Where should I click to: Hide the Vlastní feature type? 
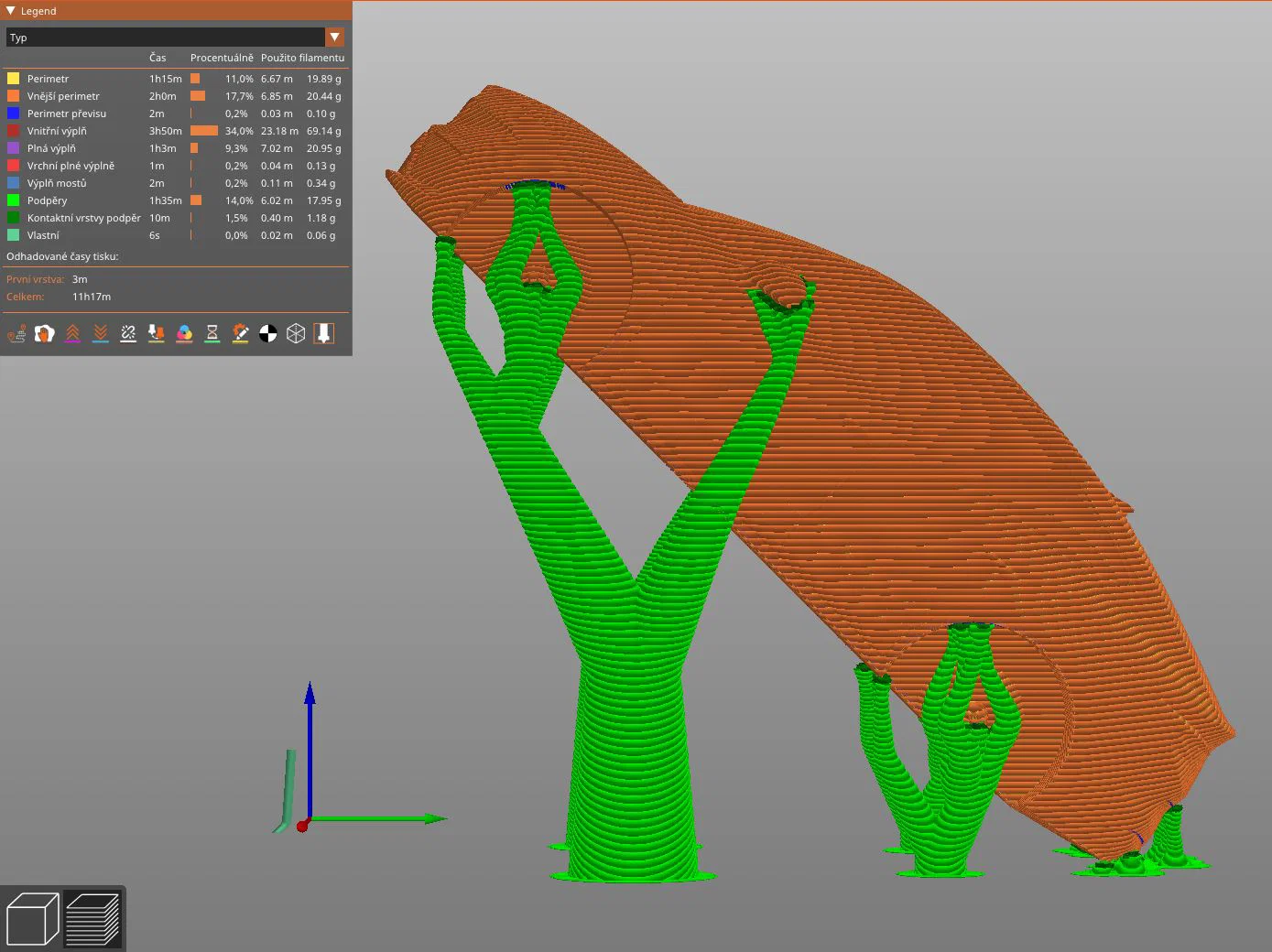(43, 235)
